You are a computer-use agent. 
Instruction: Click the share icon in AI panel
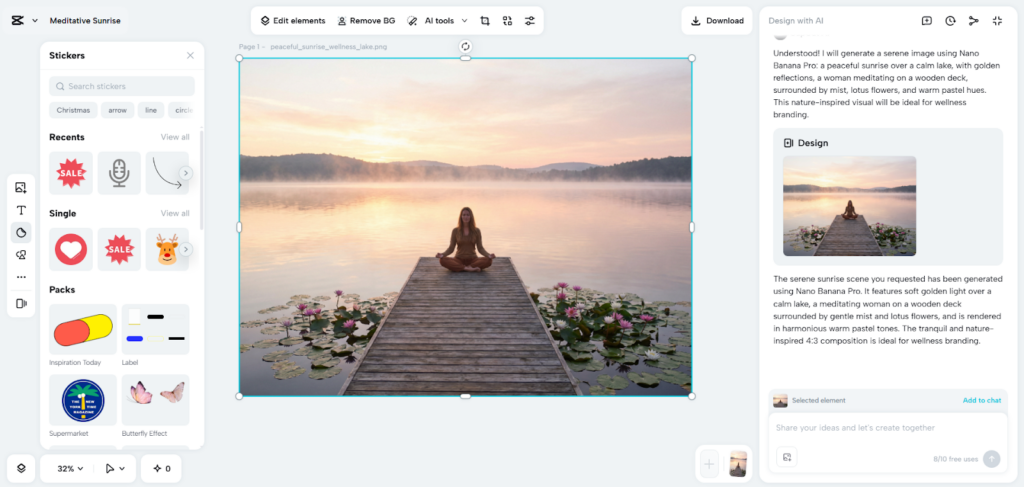[x=974, y=21]
